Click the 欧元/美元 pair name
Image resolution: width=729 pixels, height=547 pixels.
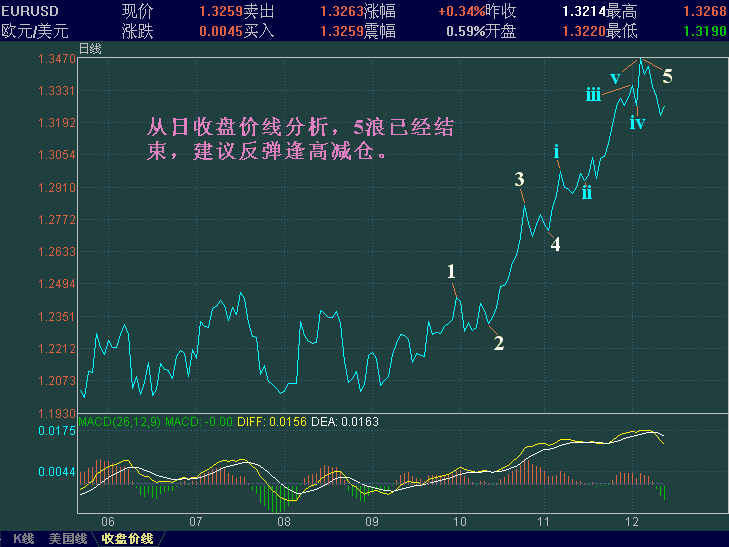pos(35,31)
